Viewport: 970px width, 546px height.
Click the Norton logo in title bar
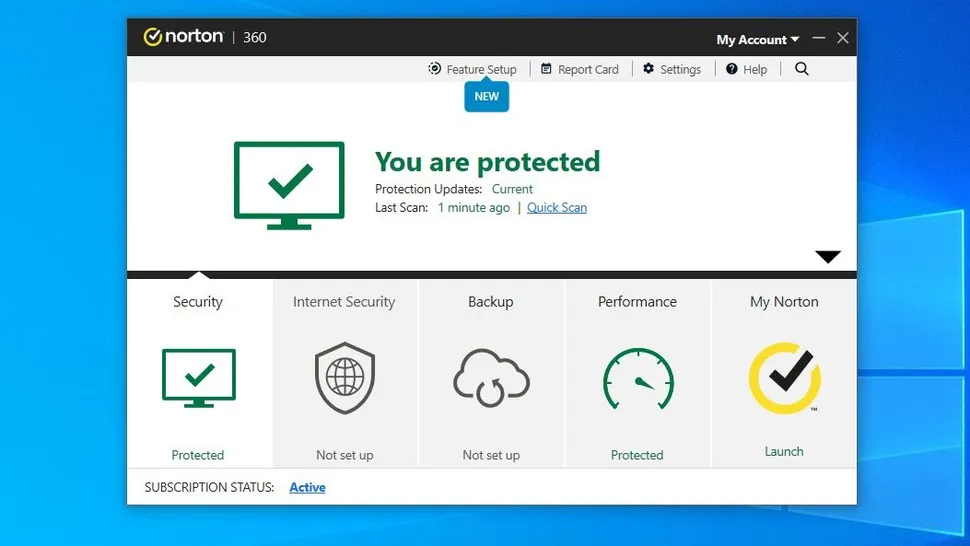184,37
